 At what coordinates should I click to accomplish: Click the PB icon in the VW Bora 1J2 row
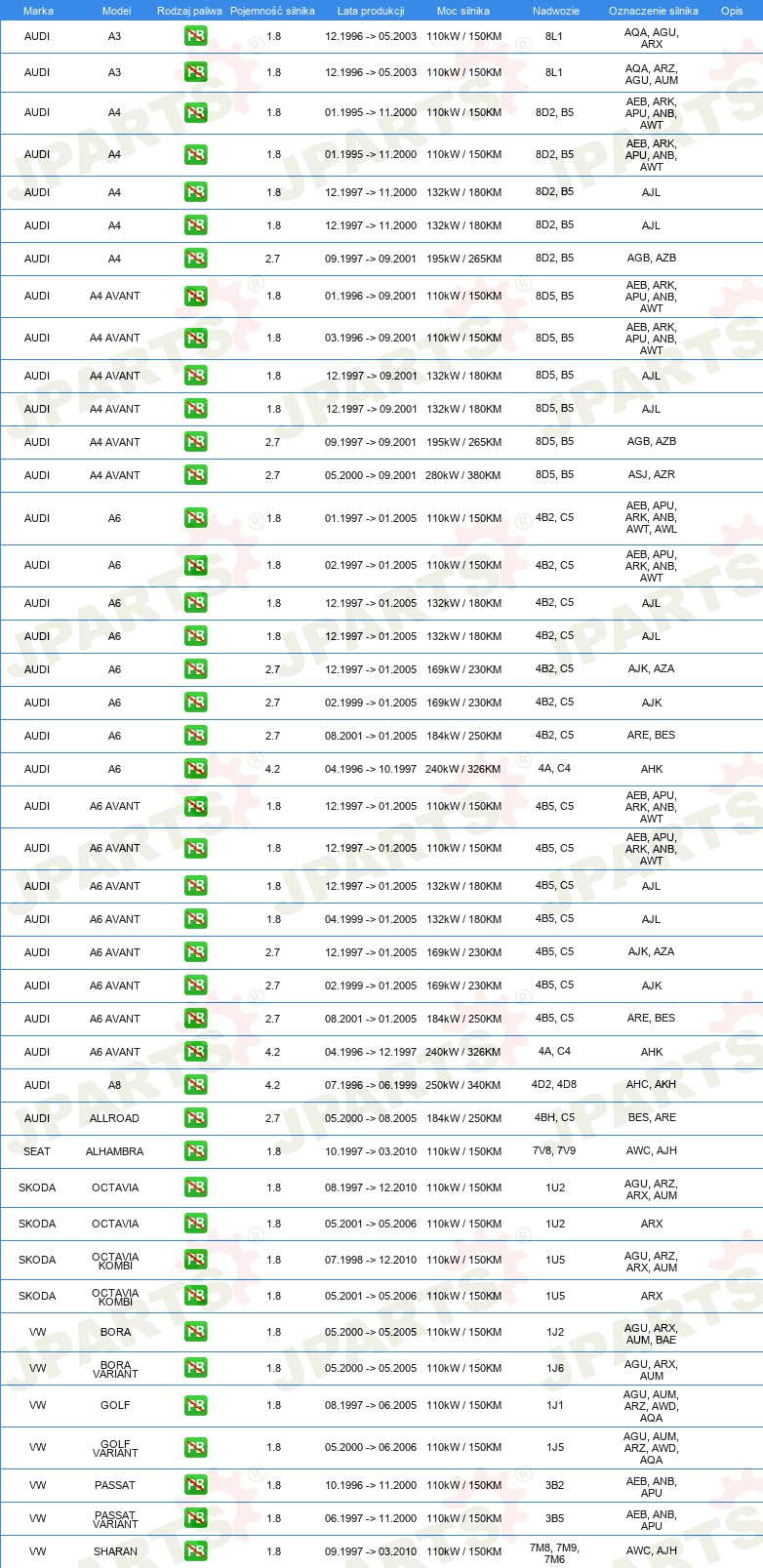click(x=196, y=1332)
